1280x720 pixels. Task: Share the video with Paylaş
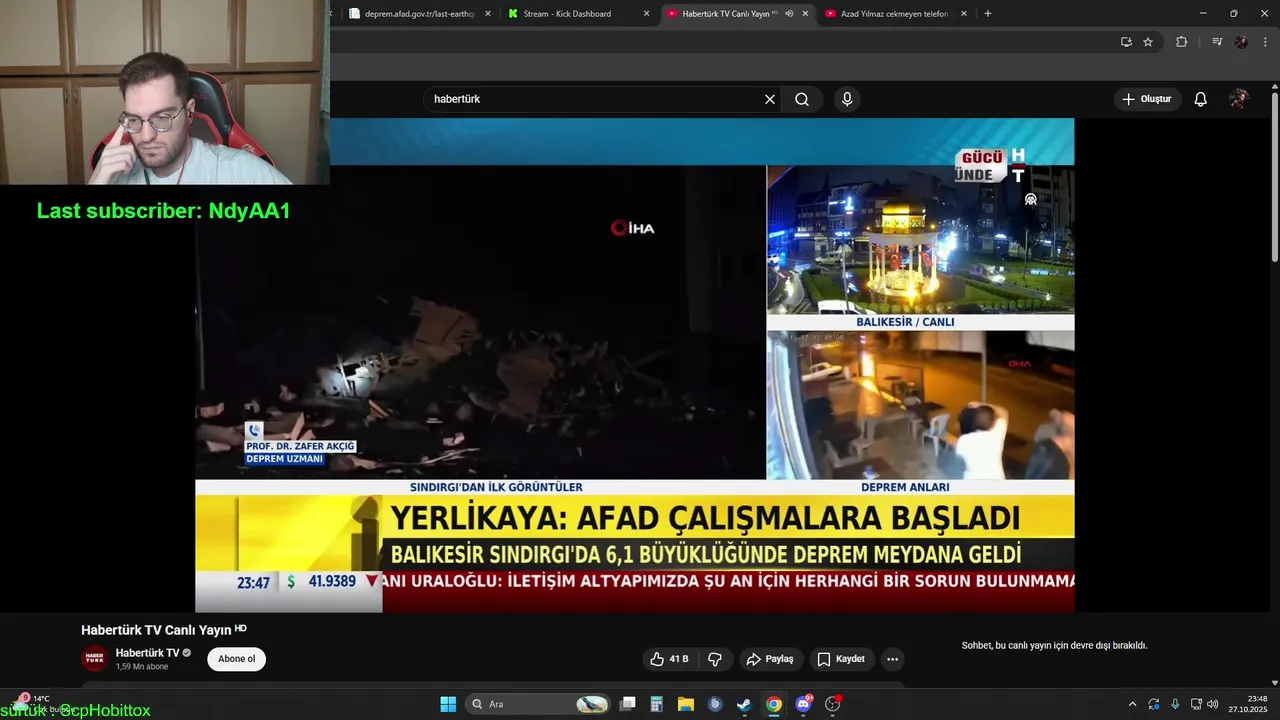click(x=770, y=659)
